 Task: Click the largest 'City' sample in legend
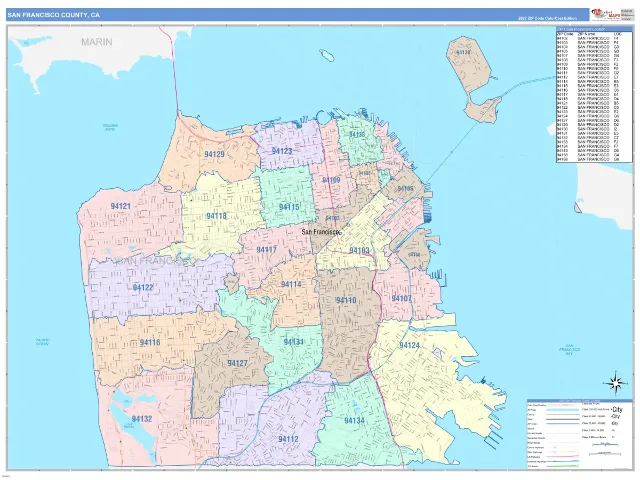(x=617, y=409)
